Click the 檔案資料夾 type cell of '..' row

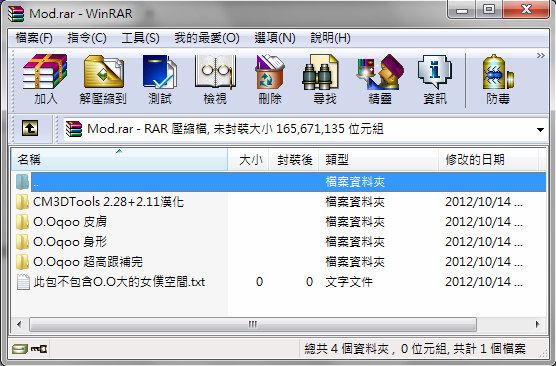click(355, 182)
